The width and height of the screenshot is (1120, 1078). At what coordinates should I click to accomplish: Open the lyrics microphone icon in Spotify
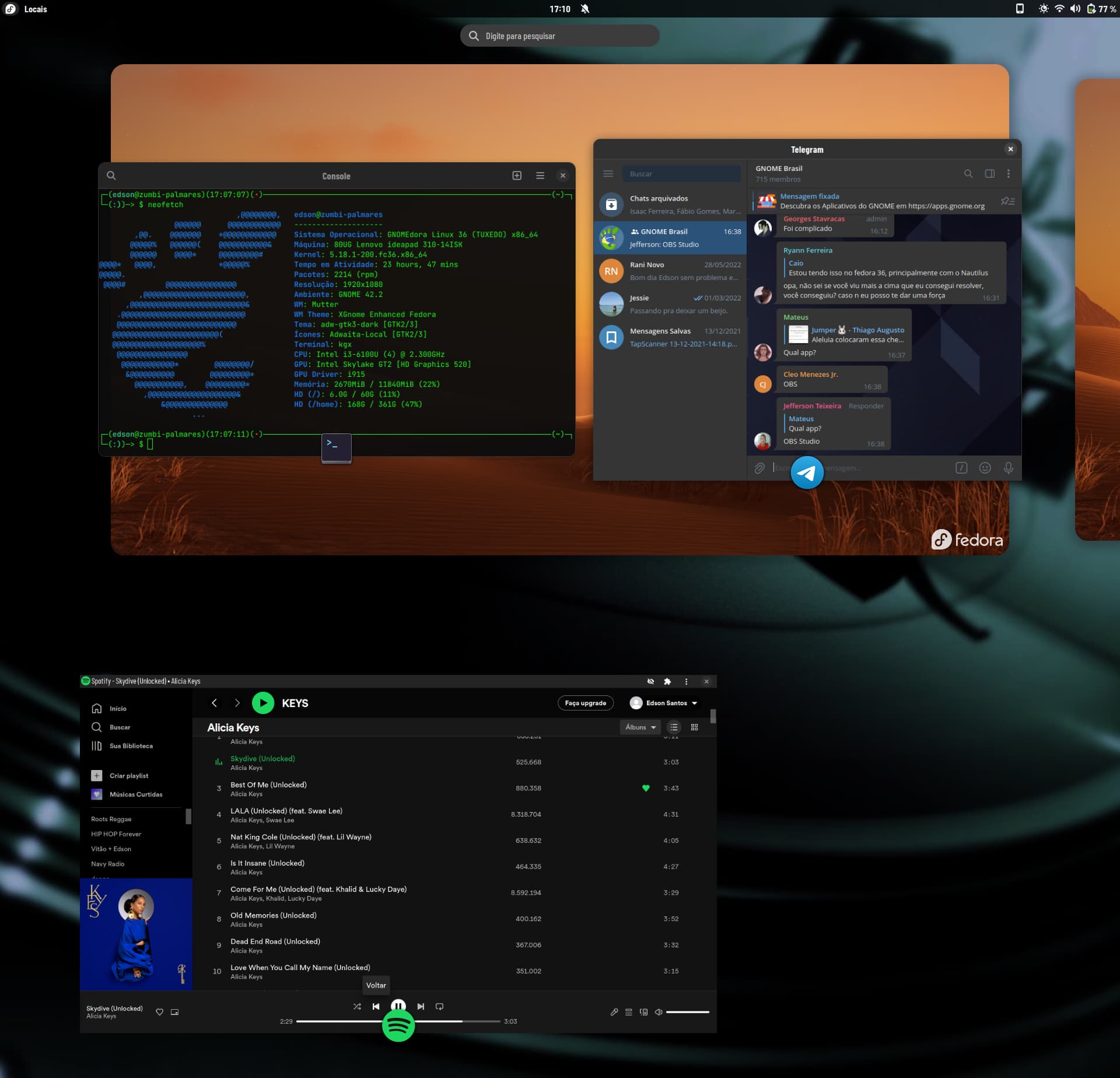point(614,1012)
